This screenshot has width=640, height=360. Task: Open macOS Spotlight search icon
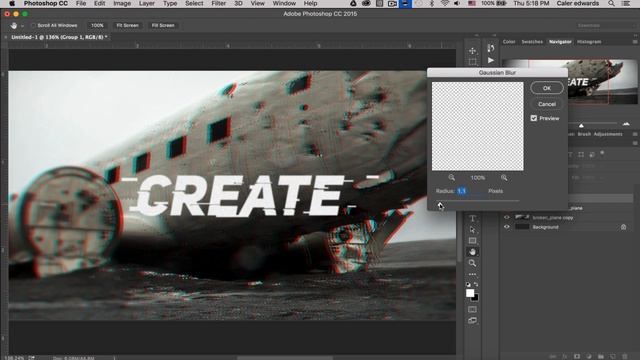coord(611,3)
